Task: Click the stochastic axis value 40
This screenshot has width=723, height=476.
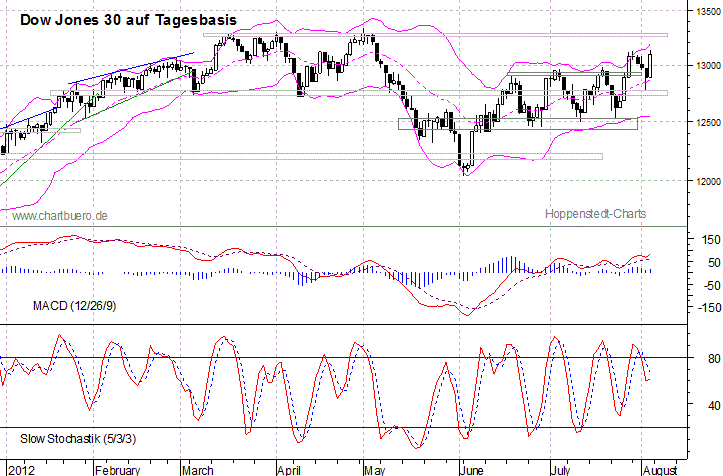Action: coord(714,405)
